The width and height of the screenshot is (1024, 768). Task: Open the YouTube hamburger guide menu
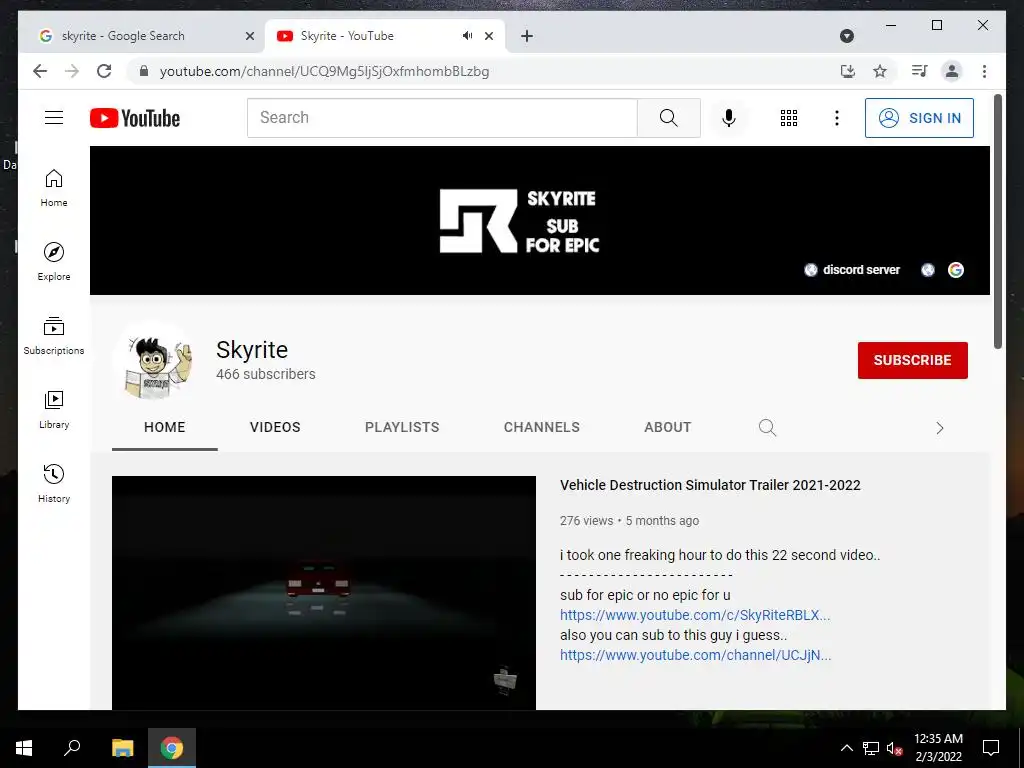tap(54, 118)
